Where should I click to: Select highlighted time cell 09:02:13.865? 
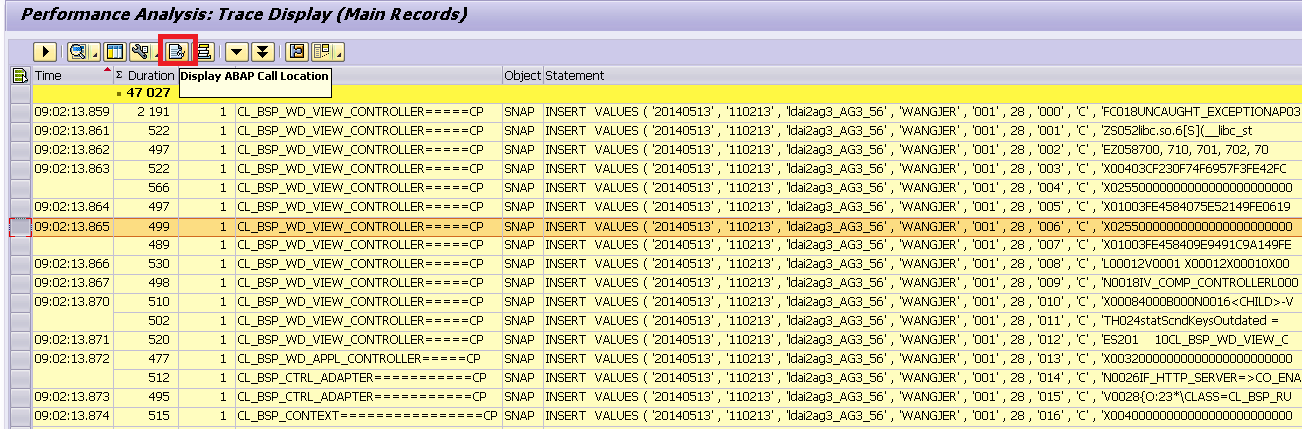coord(72,226)
